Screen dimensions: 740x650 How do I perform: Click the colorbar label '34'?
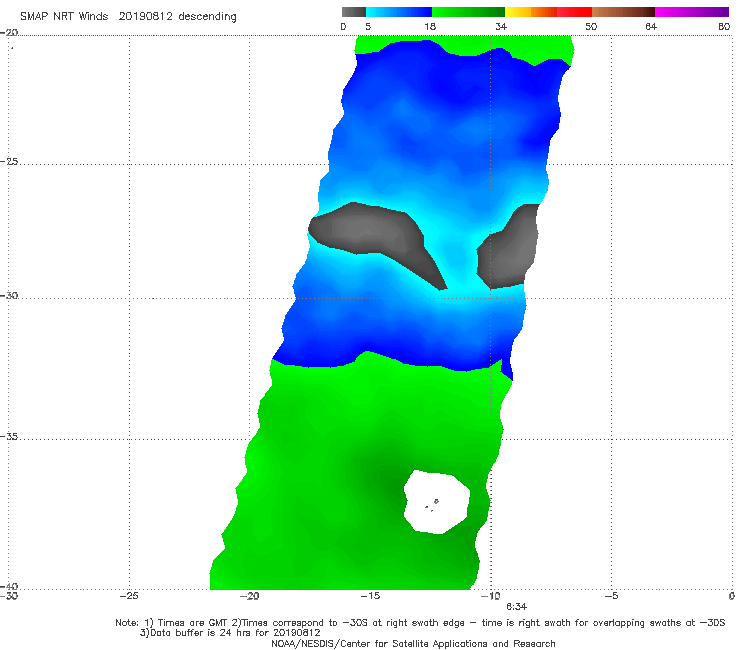(501, 27)
